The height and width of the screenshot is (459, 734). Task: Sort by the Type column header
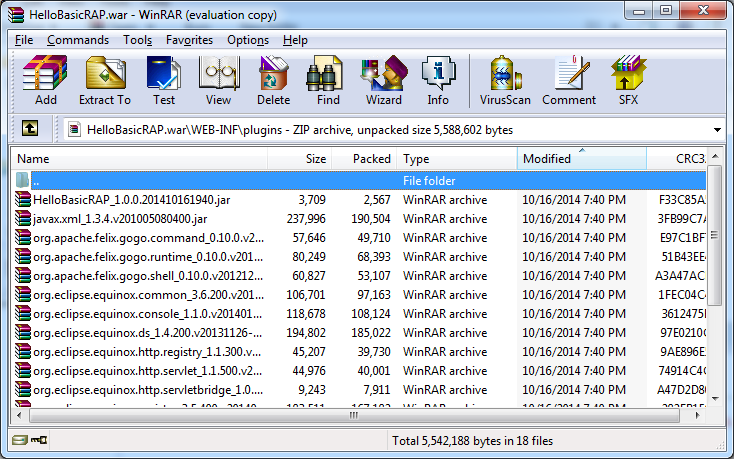457,159
